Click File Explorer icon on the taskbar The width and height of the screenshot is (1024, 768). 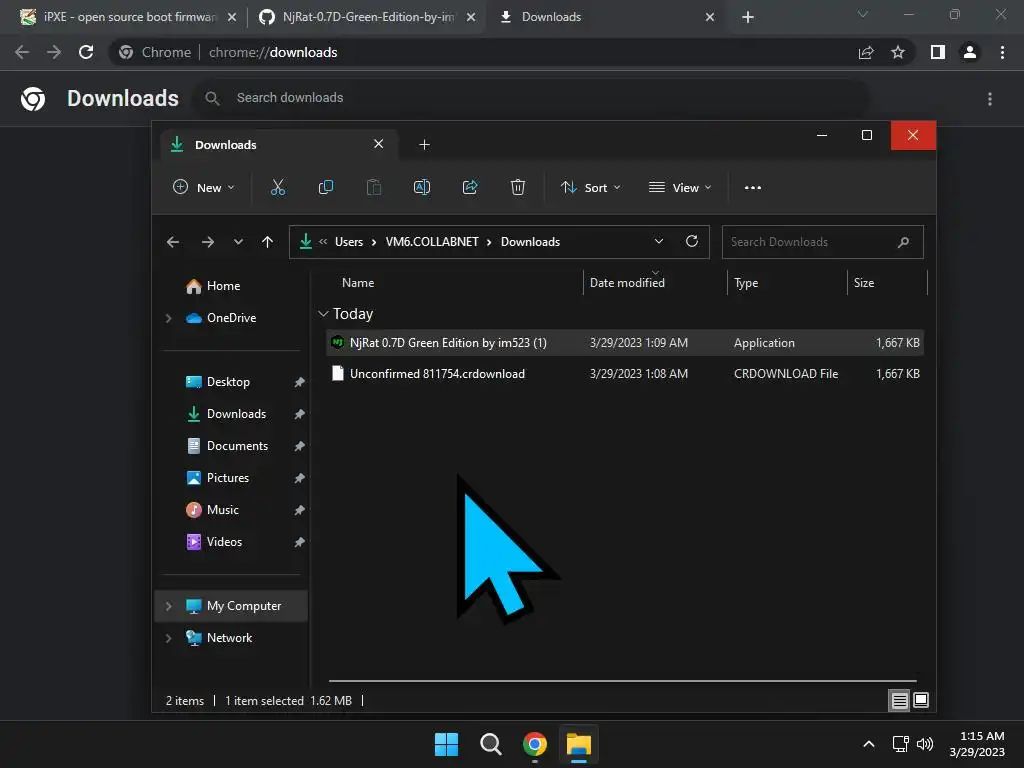(578, 744)
